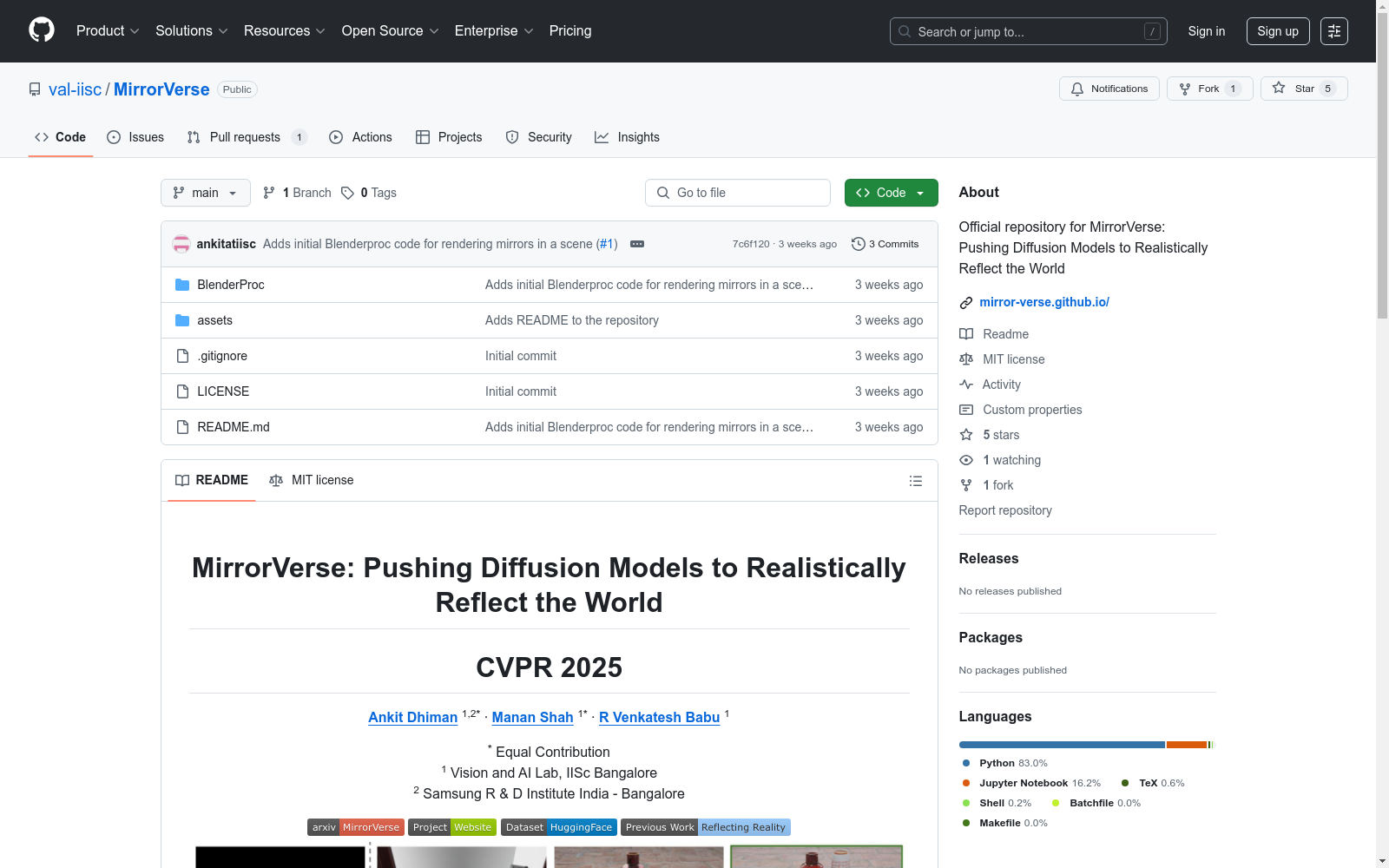The width and height of the screenshot is (1389, 868).
Task: Open the command palette icon in header
Action: pyautogui.click(x=1334, y=31)
